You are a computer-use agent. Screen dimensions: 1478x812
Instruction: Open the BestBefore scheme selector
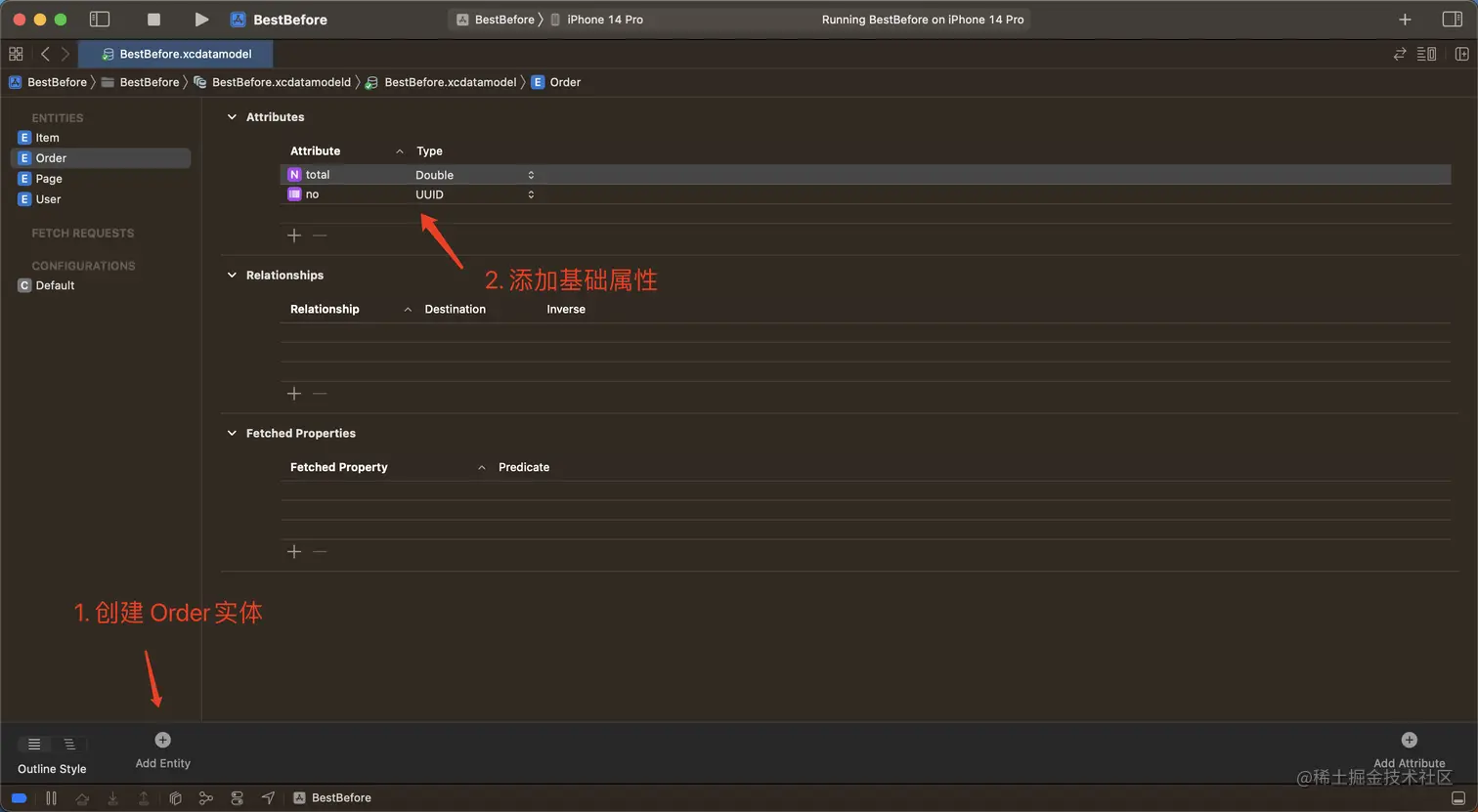496,20
